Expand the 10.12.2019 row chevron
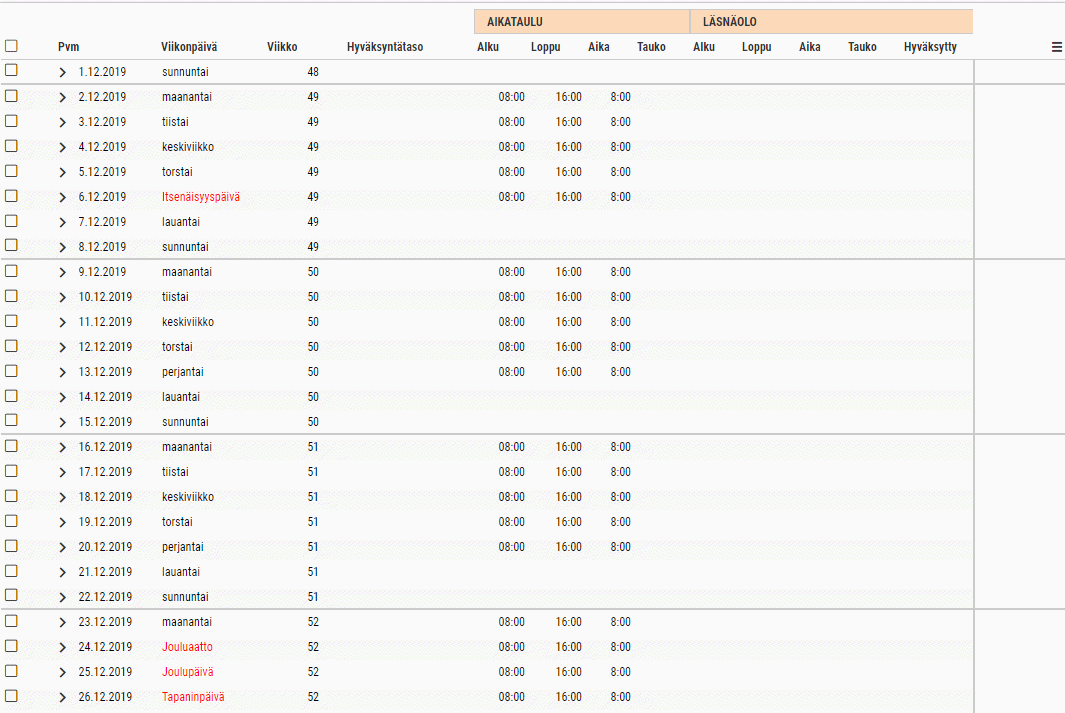Screen dimensions: 1065x713 coord(62,297)
